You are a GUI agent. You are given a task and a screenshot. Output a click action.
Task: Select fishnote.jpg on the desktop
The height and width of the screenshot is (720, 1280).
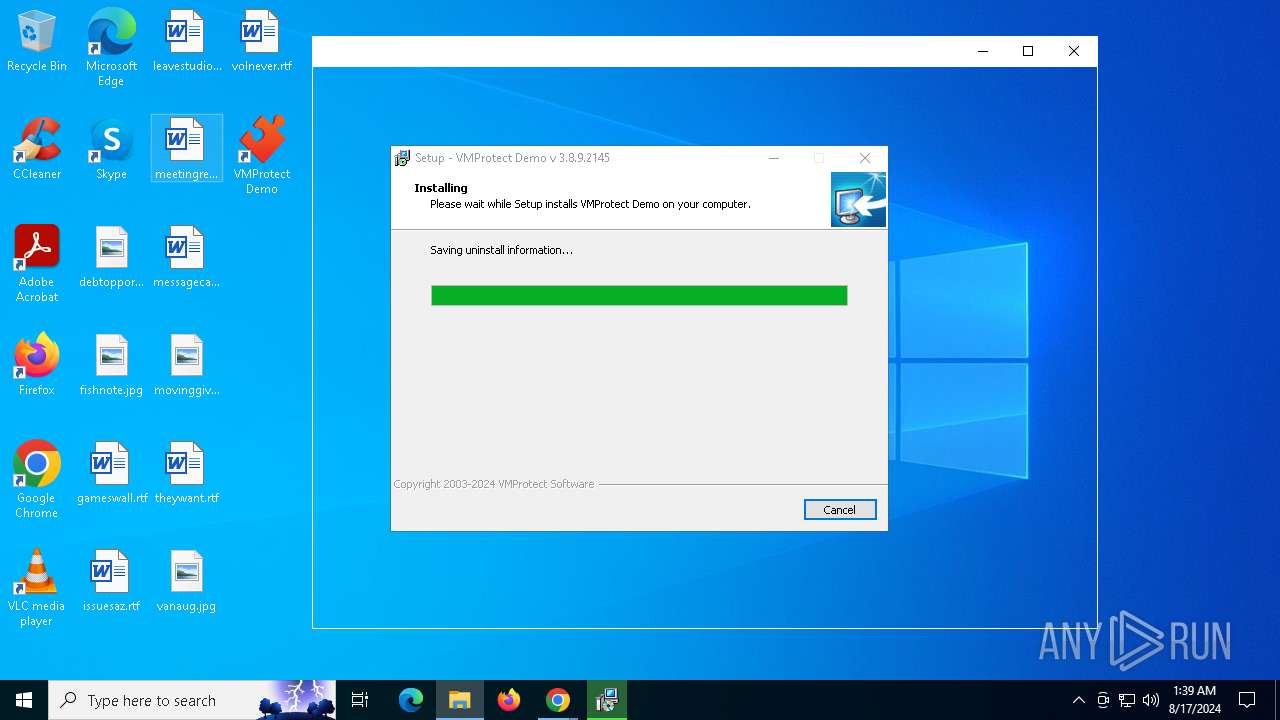(x=111, y=365)
